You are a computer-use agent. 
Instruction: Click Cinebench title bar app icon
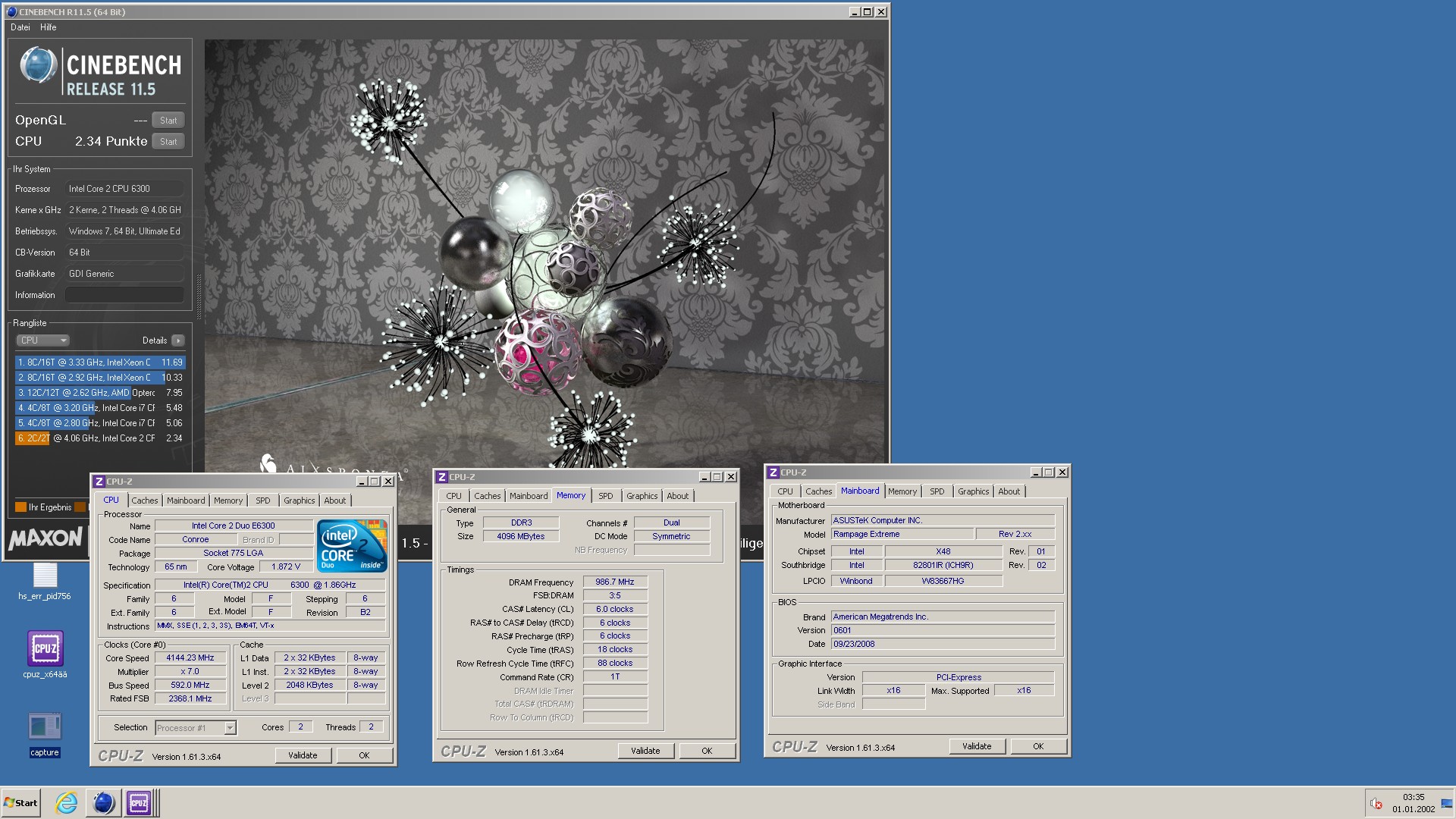11,12
